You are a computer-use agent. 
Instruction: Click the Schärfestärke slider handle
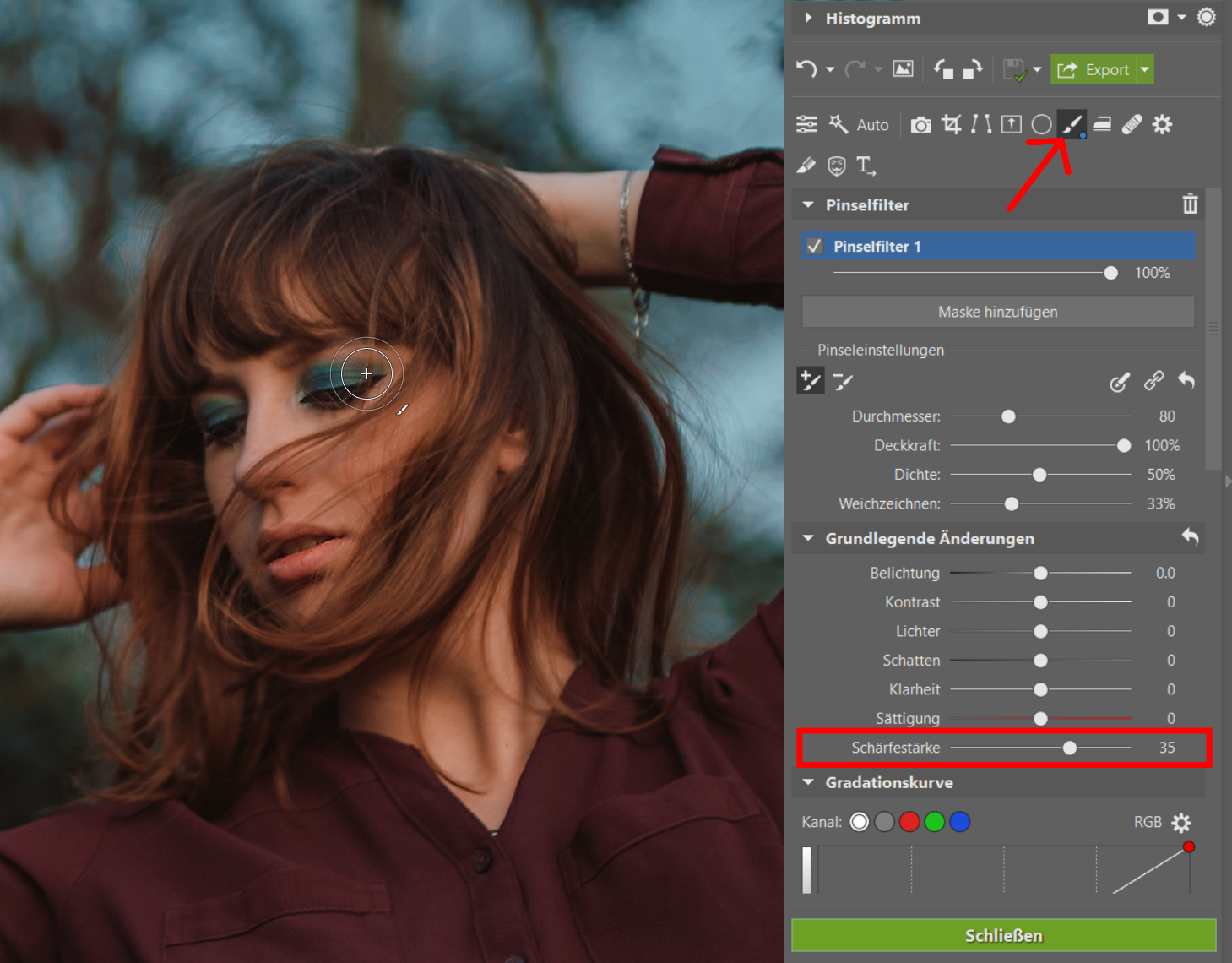point(1070,748)
